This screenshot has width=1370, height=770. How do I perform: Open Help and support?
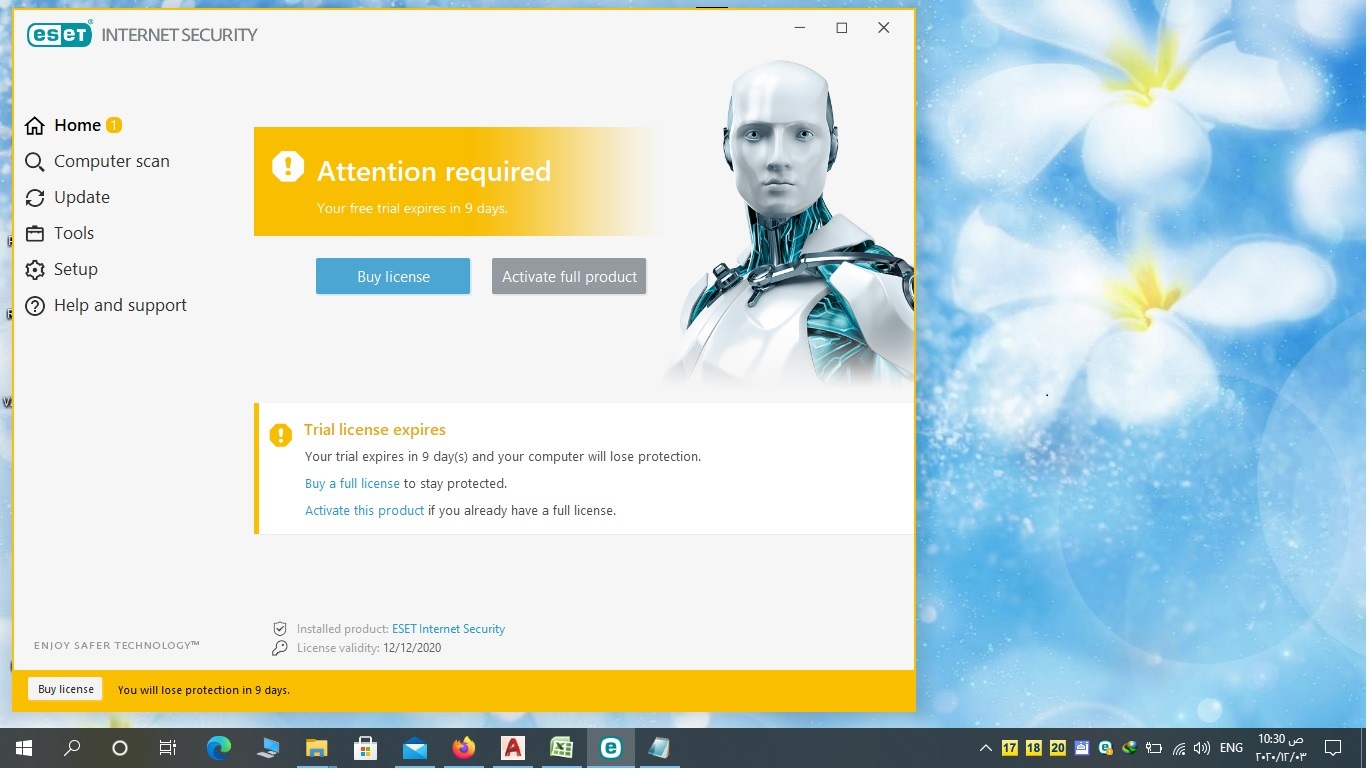coord(106,305)
